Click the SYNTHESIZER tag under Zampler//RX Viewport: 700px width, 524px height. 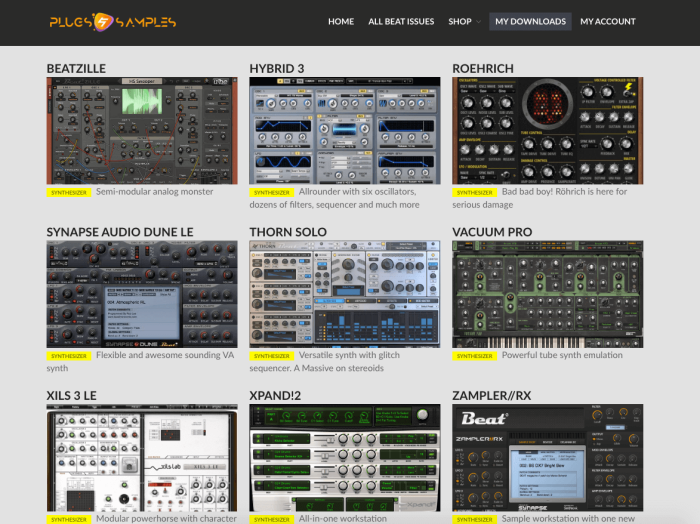click(475, 519)
